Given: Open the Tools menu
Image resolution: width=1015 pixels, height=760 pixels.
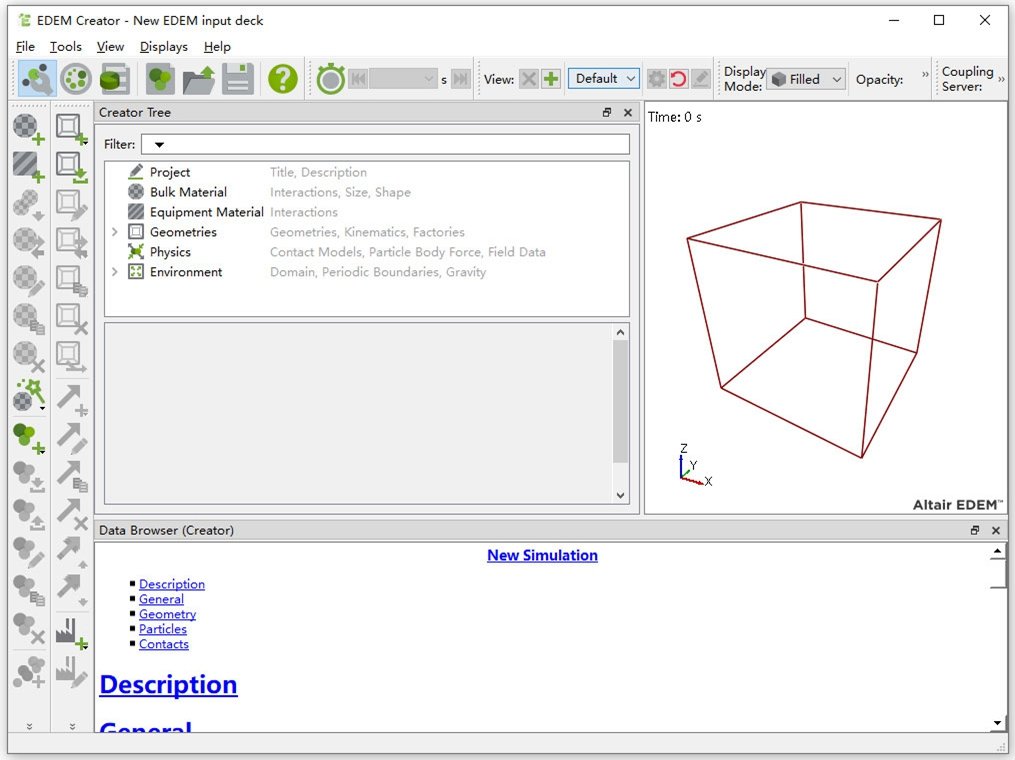Looking at the screenshot, I should pos(65,47).
